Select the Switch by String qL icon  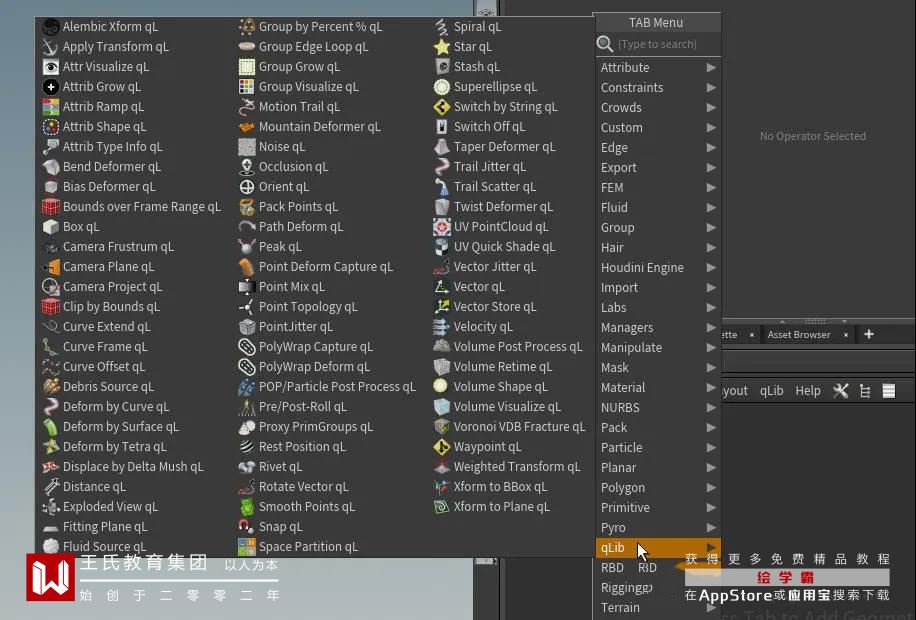click(442, 107)
